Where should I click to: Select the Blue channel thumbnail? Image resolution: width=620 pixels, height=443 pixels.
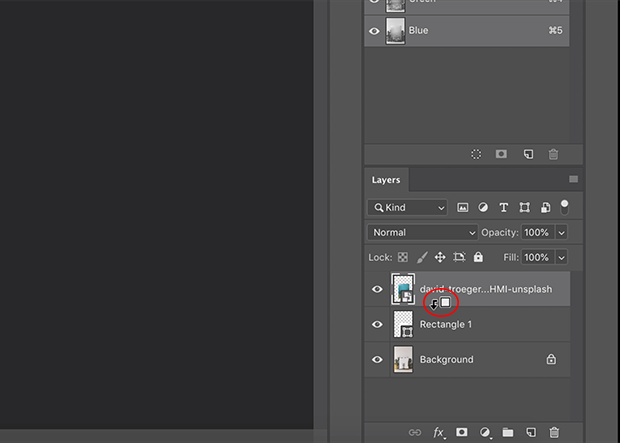395,31
